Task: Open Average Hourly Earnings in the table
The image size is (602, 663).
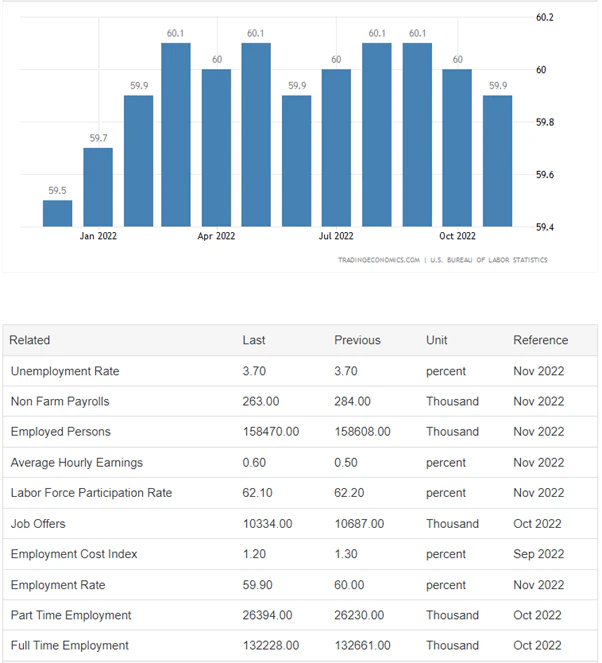Action: coord(76,462)
